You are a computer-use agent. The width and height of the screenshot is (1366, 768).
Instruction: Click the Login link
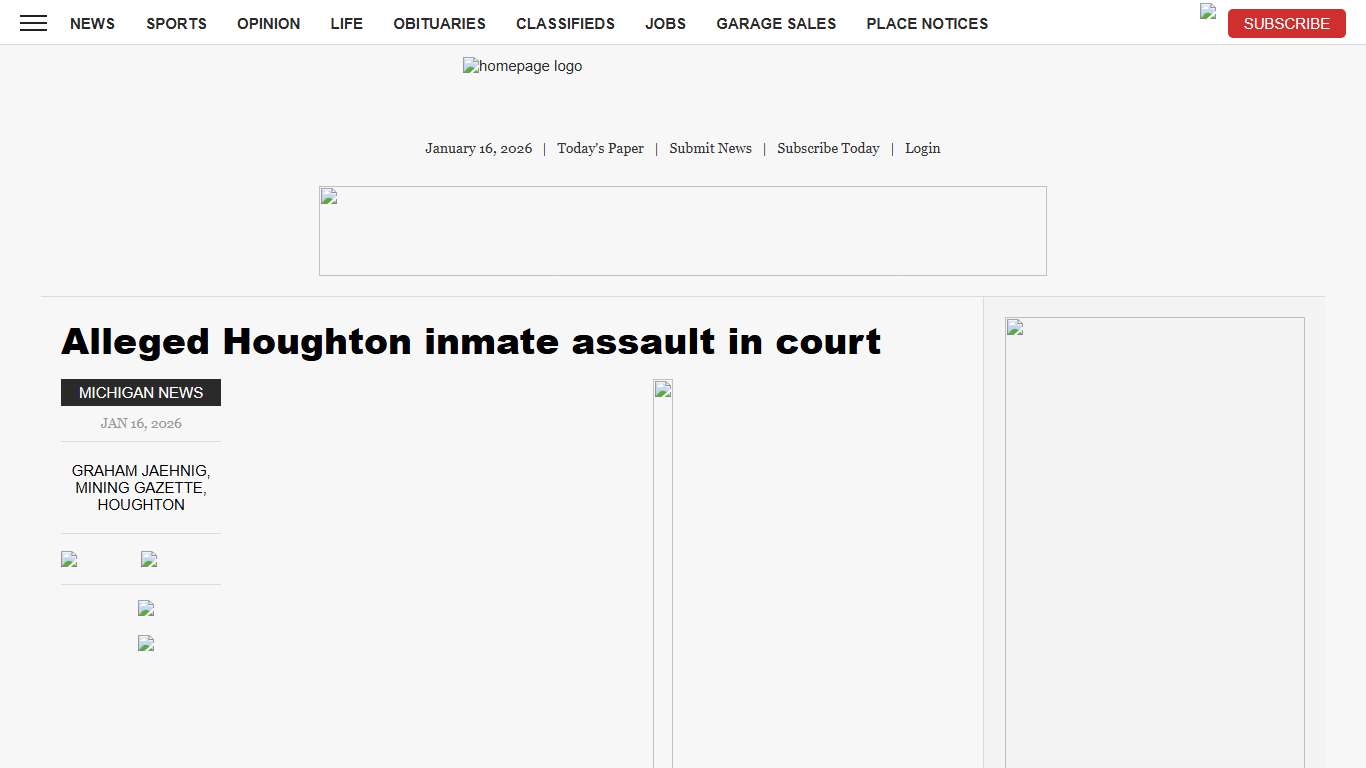pyautogui.click(x=922, y=148)
